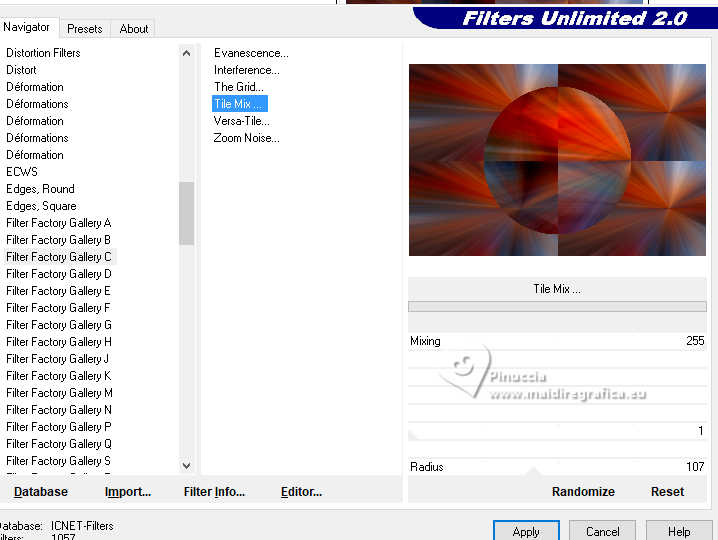718x540 pixels.
Task: Select Filter Factory Gallery K
Action: (59, 376)
